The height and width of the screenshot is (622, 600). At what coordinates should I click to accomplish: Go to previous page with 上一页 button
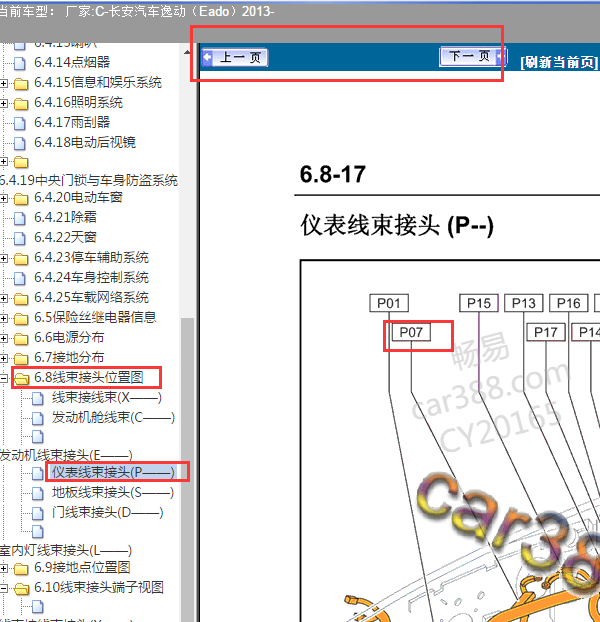(234, 58)
